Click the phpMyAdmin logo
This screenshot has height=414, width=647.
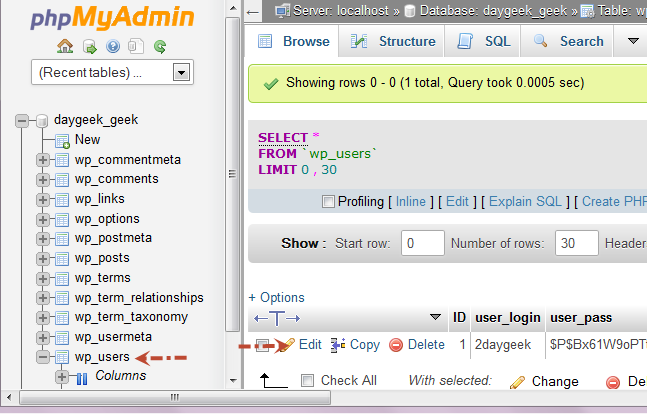coord(112,17)
